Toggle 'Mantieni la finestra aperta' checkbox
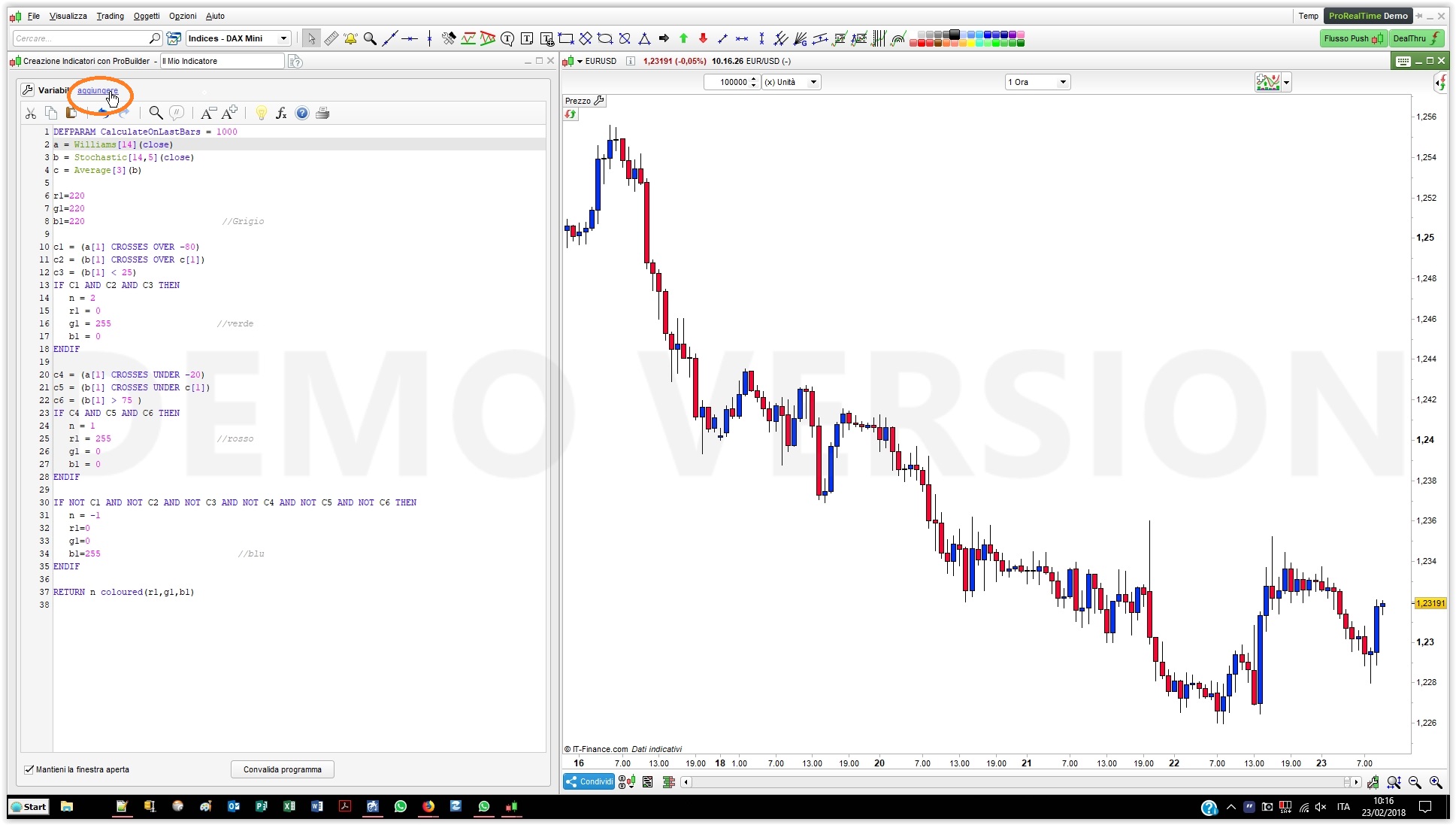 pos(29,769)
